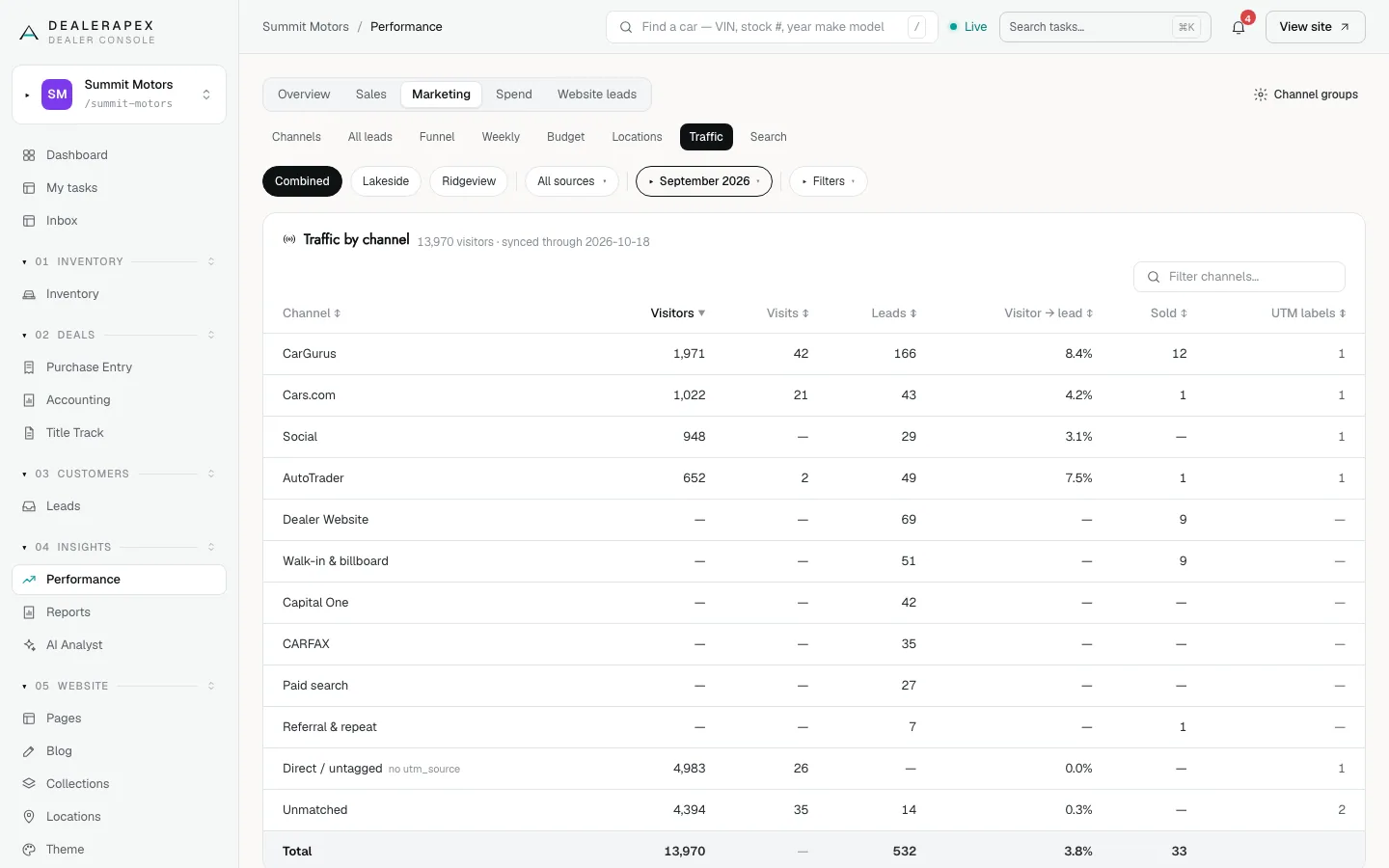Open the Search sub-tab

769,137
